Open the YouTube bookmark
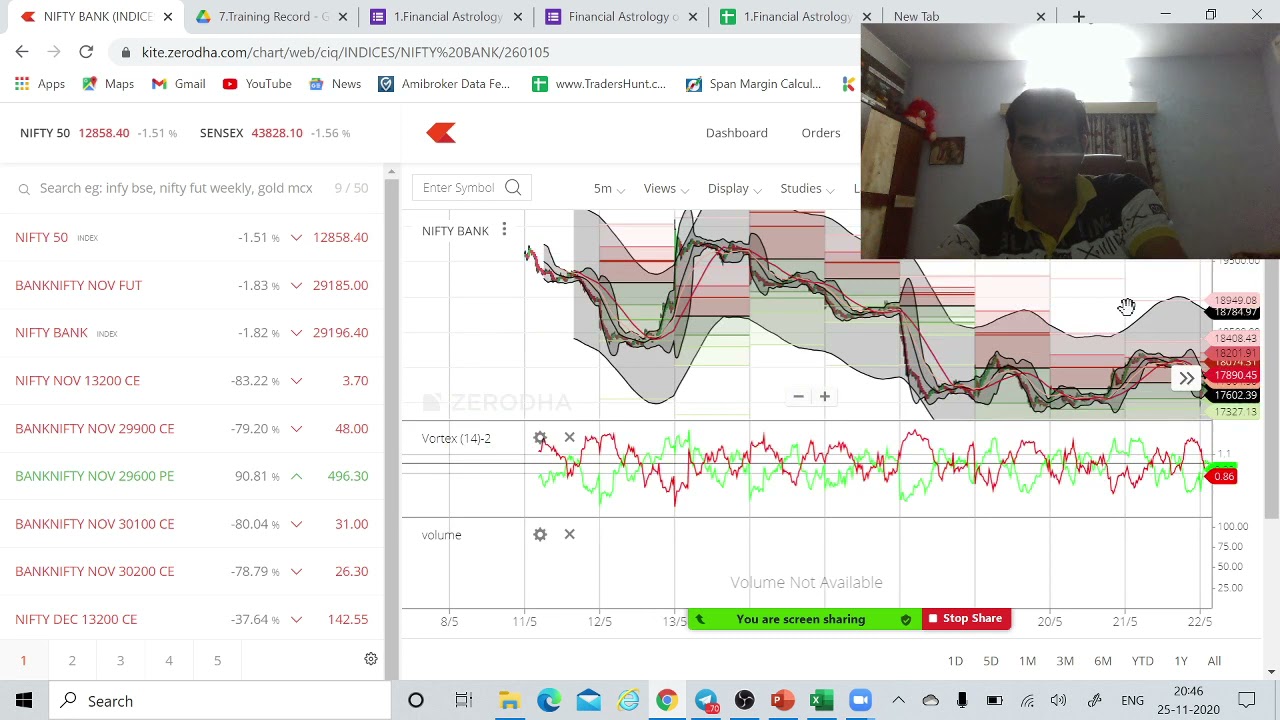Image resolution: width=1280 pixels, height=720 pixels. tap(257, 84)
